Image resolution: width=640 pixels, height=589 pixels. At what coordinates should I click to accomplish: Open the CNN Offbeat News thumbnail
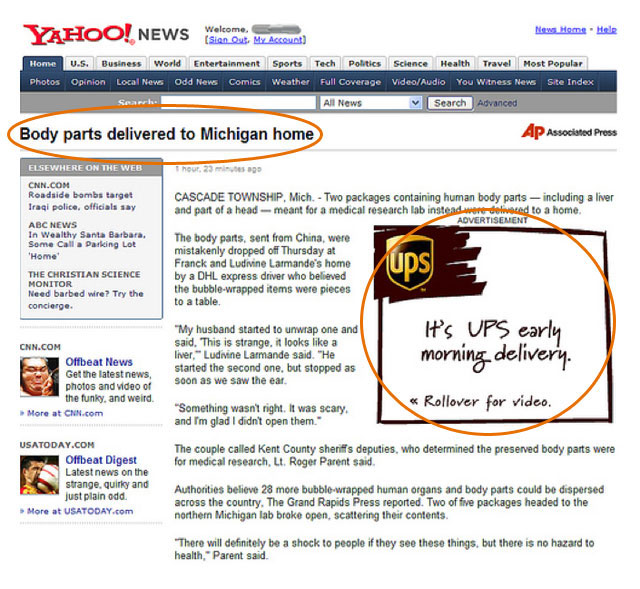[40, 377]
